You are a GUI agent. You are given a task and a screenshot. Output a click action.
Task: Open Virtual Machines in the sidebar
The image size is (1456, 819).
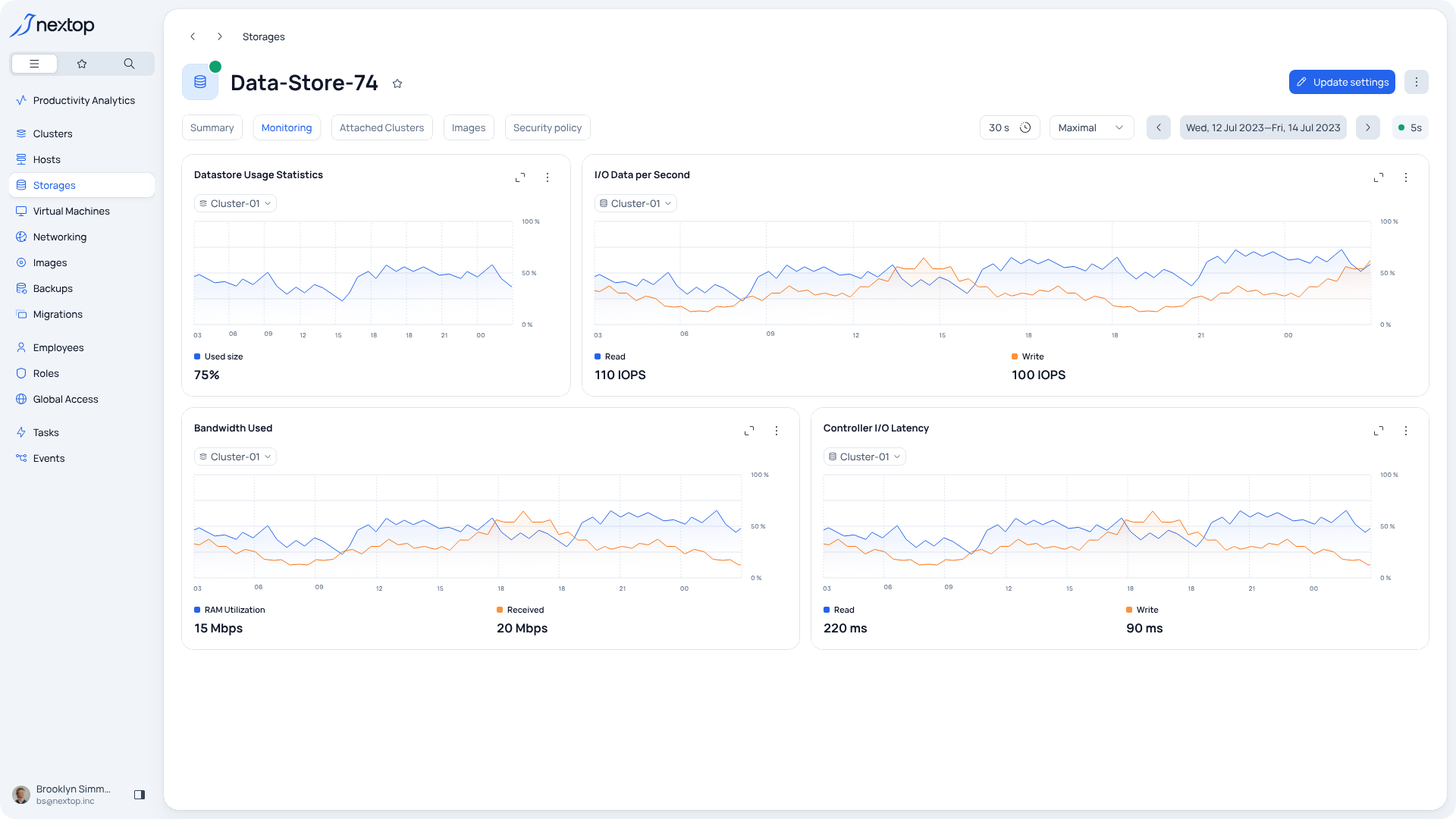point(71,211)
